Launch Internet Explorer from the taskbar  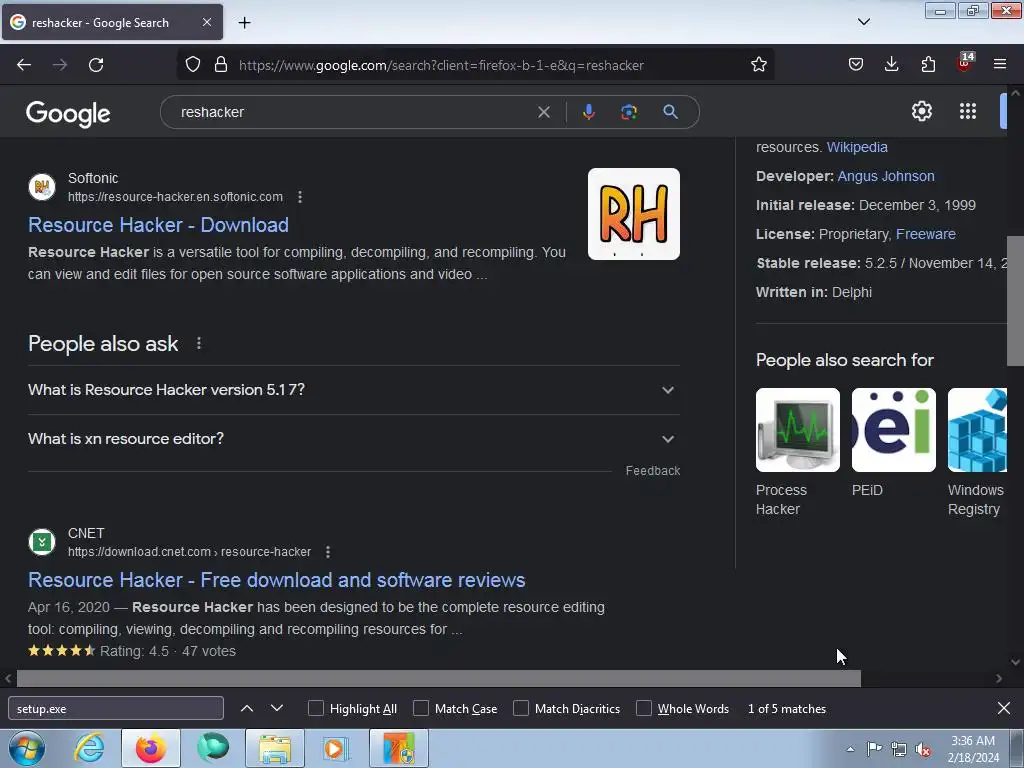point(89,748)
